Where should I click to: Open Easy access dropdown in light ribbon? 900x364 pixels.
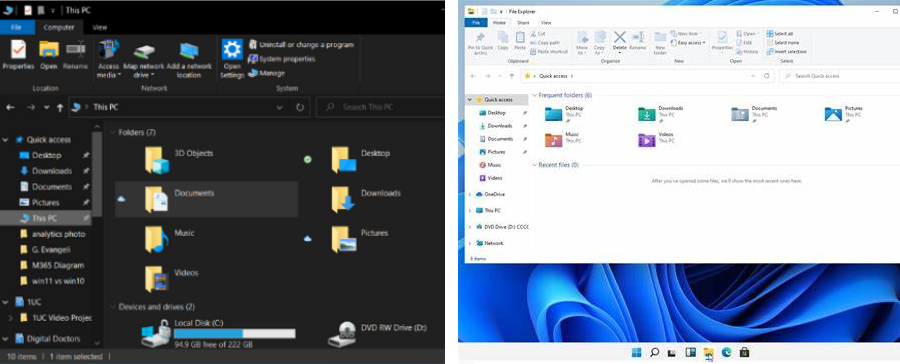(x=689, y=42)
